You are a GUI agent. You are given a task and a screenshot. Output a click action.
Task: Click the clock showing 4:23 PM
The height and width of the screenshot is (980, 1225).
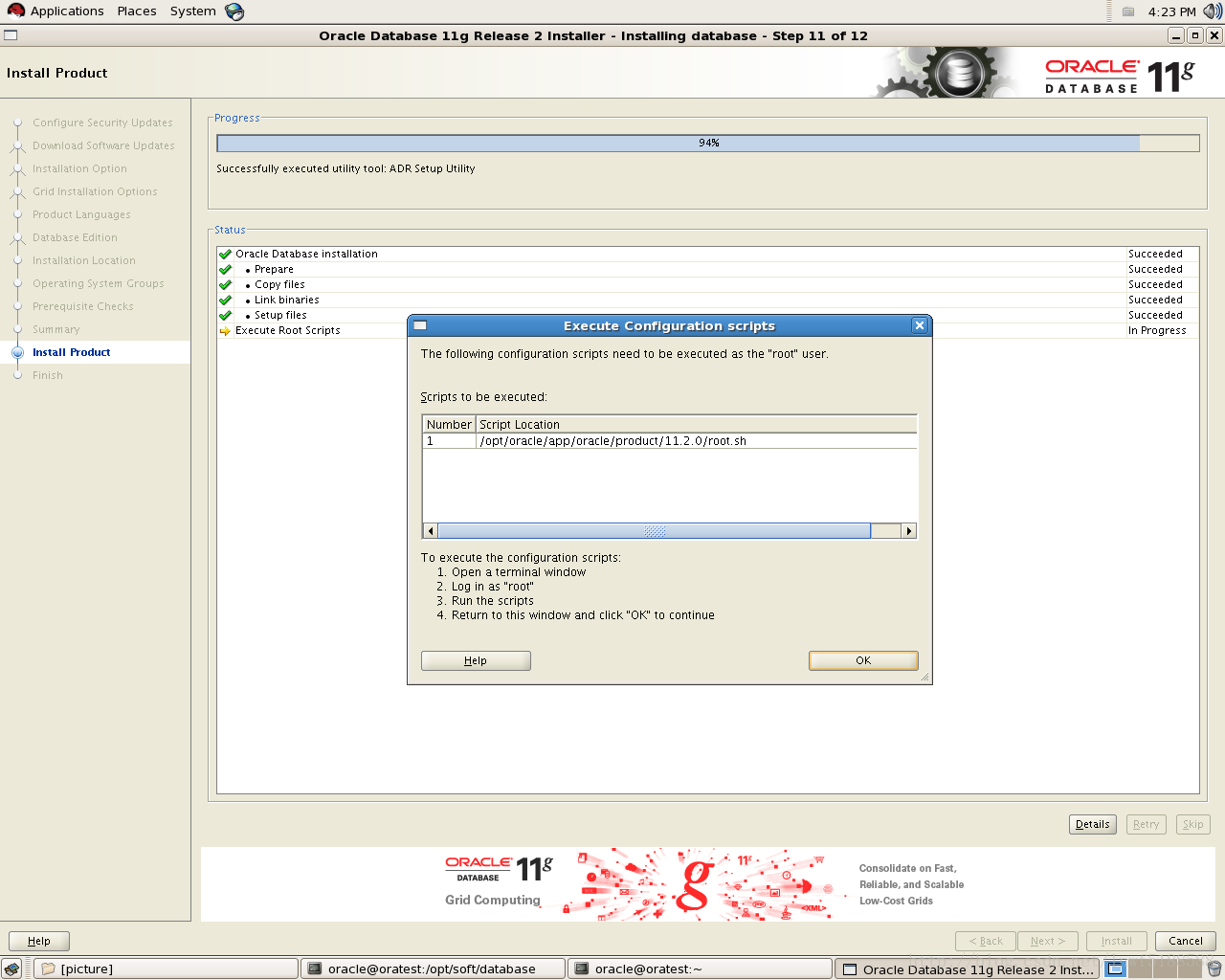[1172, 11]
